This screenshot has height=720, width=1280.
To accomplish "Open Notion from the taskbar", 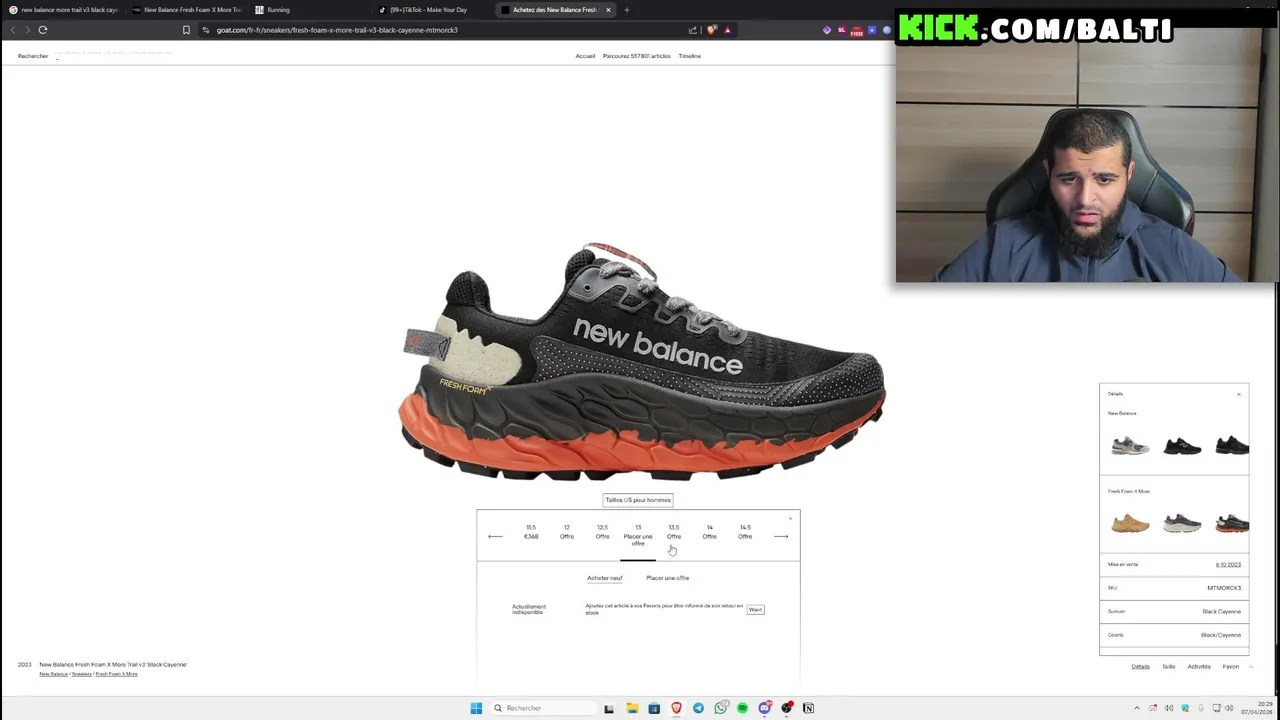I will pos(808,708).
